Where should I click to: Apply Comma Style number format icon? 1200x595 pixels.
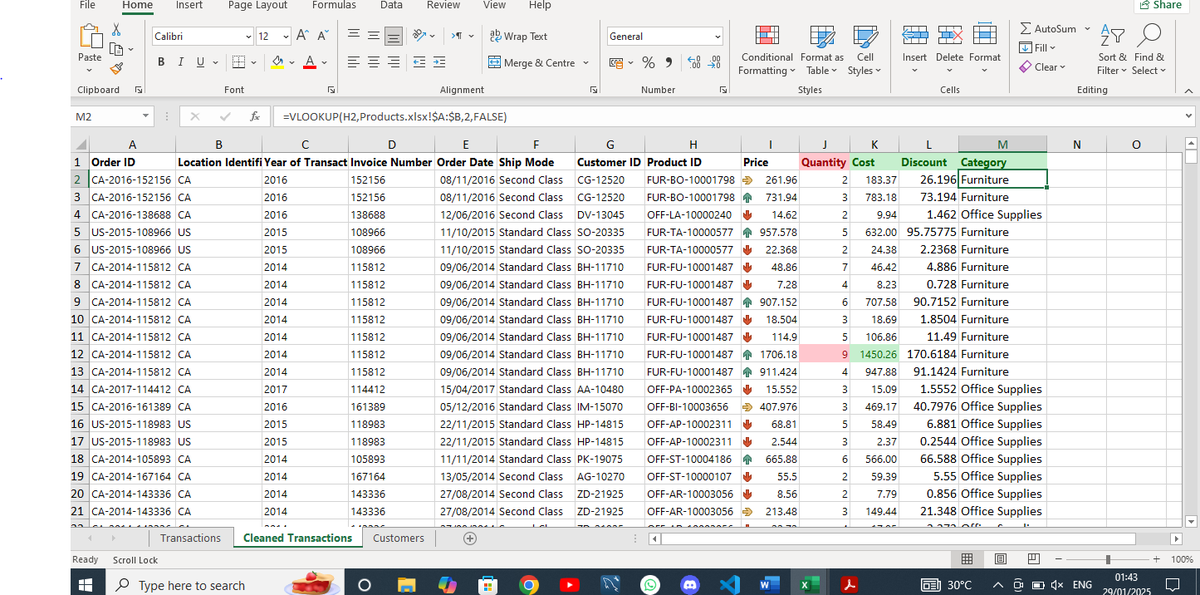(x=667, y=63)
